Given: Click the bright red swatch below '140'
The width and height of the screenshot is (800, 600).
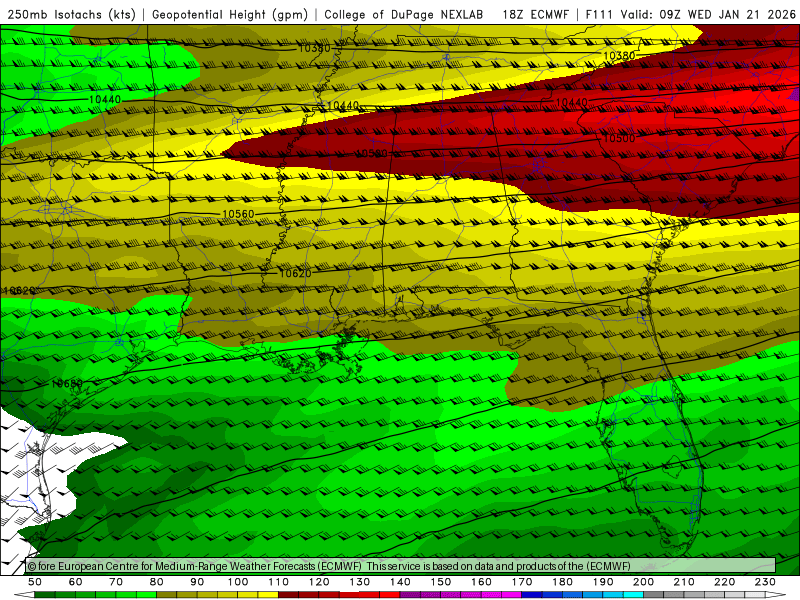Looking at the screenshot, I should tap(390, 595).
